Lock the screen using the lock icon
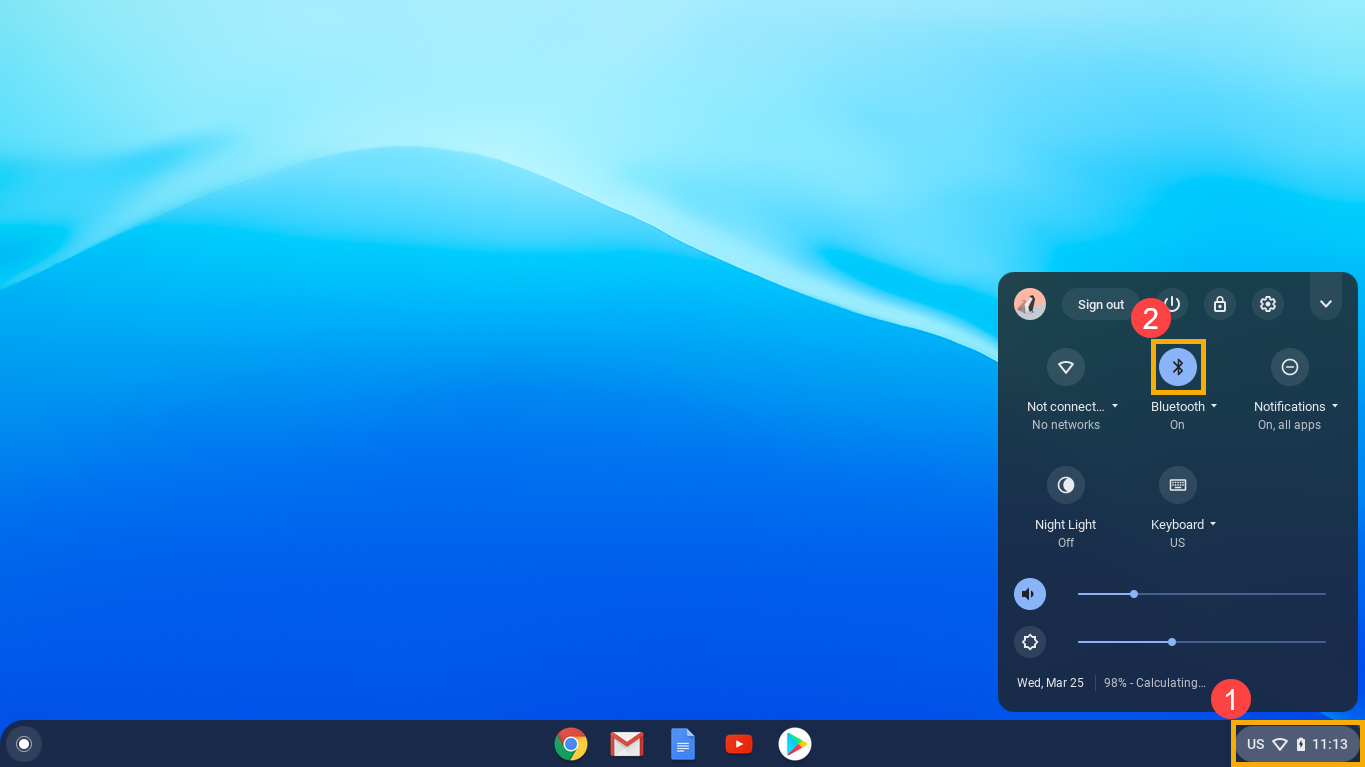This screenshot has width=1365, height=767. coord(1219,304)
